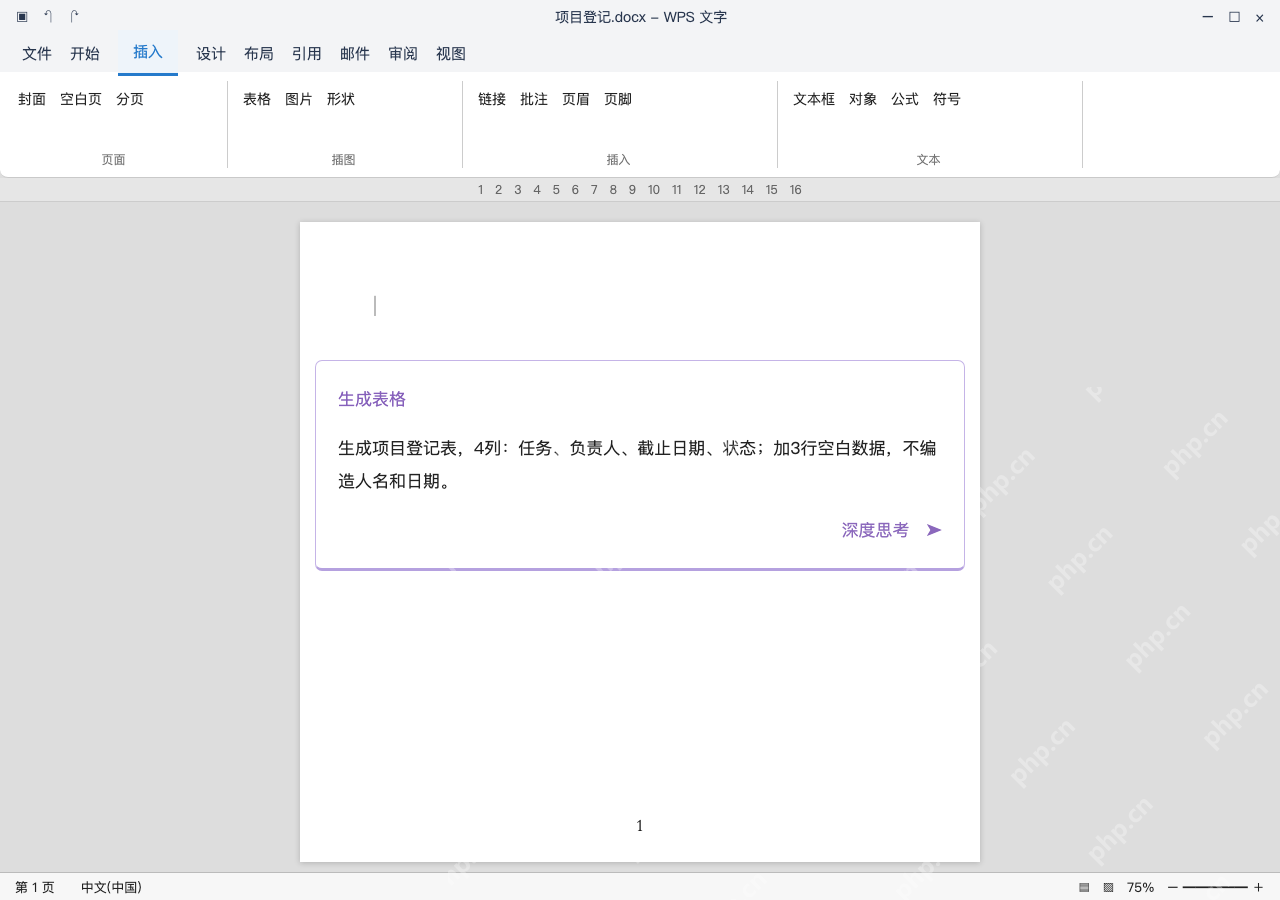Viewport: 1280px width, 900px height.
Task: Insert a 公式 equation
Action: (x=905, y=99)
